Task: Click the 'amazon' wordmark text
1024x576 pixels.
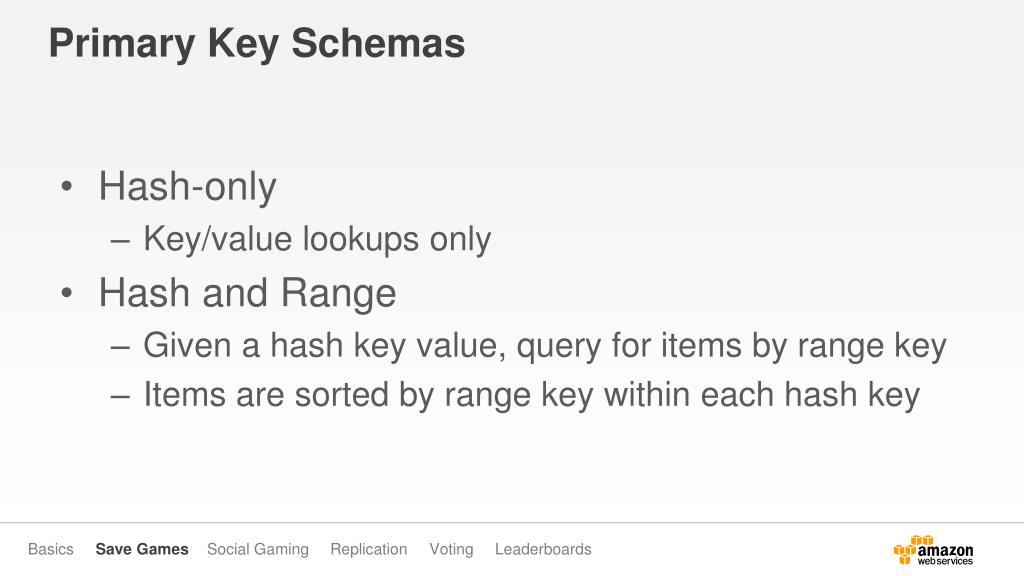Action: [945, 551]
